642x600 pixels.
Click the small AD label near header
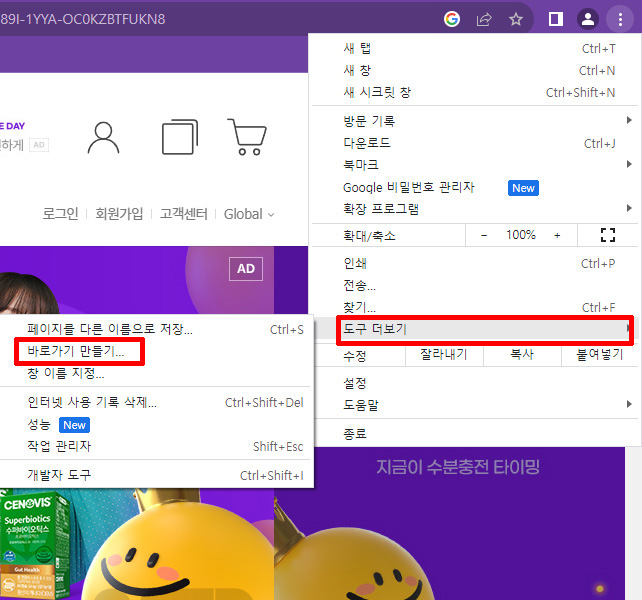(x=39, y=145)
